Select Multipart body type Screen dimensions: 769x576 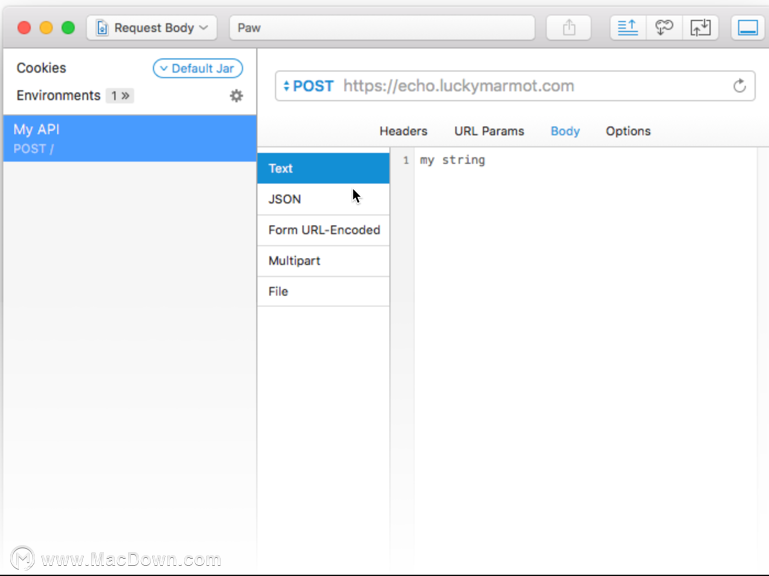(323, 261)
